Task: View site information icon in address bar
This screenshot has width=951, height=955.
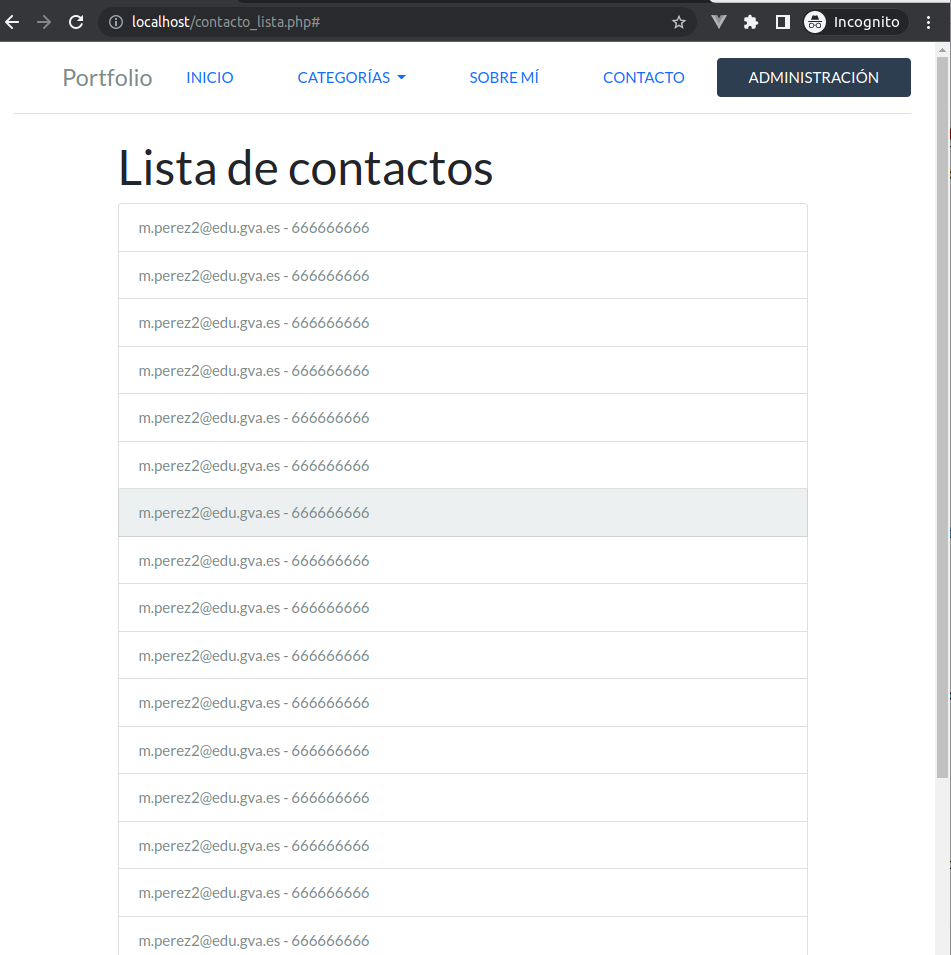Action: pyautogui.click(x=116, y=22)
